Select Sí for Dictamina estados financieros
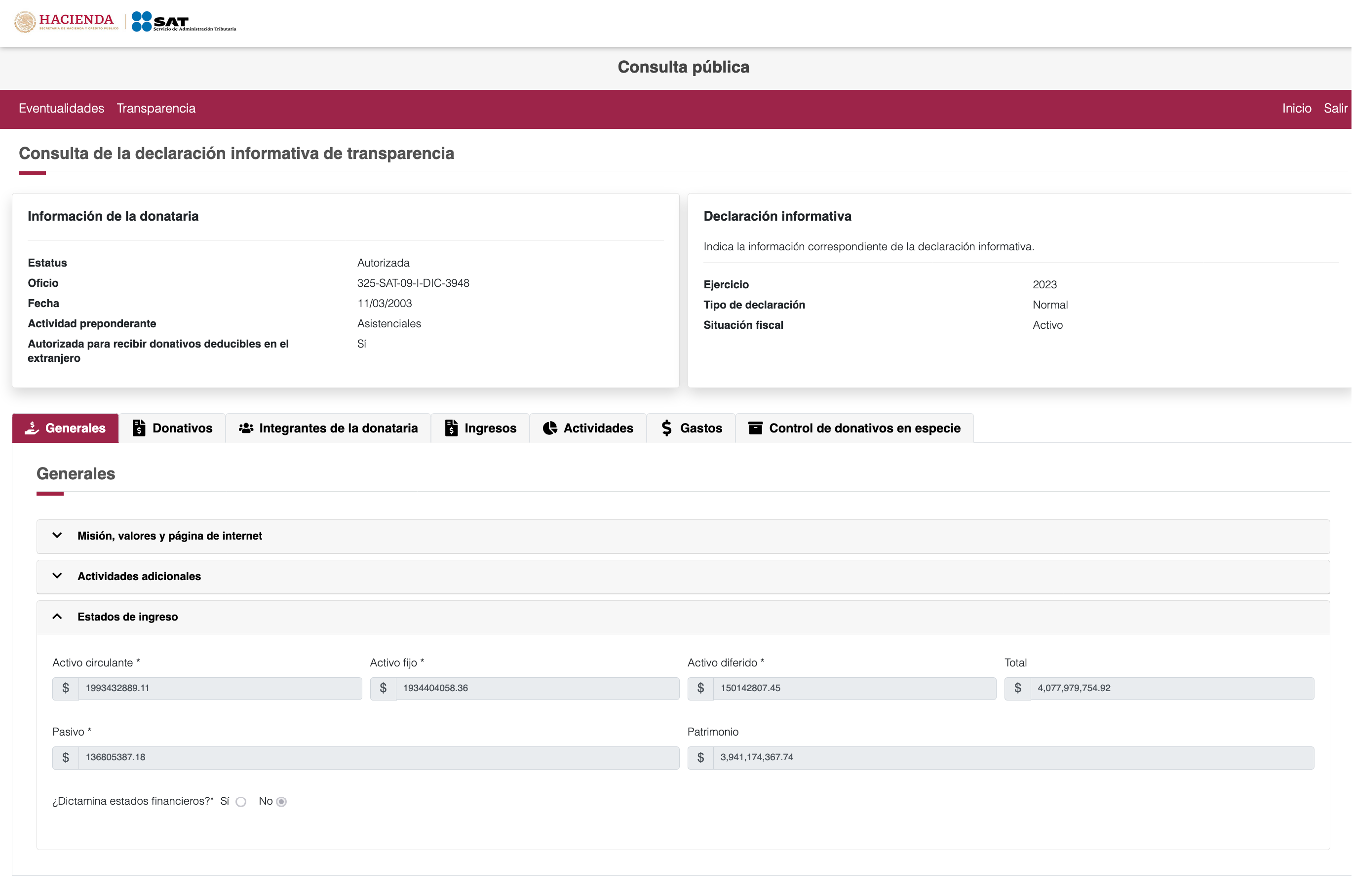This screenshot has height=896, width=1352. (x=241, y=802)
